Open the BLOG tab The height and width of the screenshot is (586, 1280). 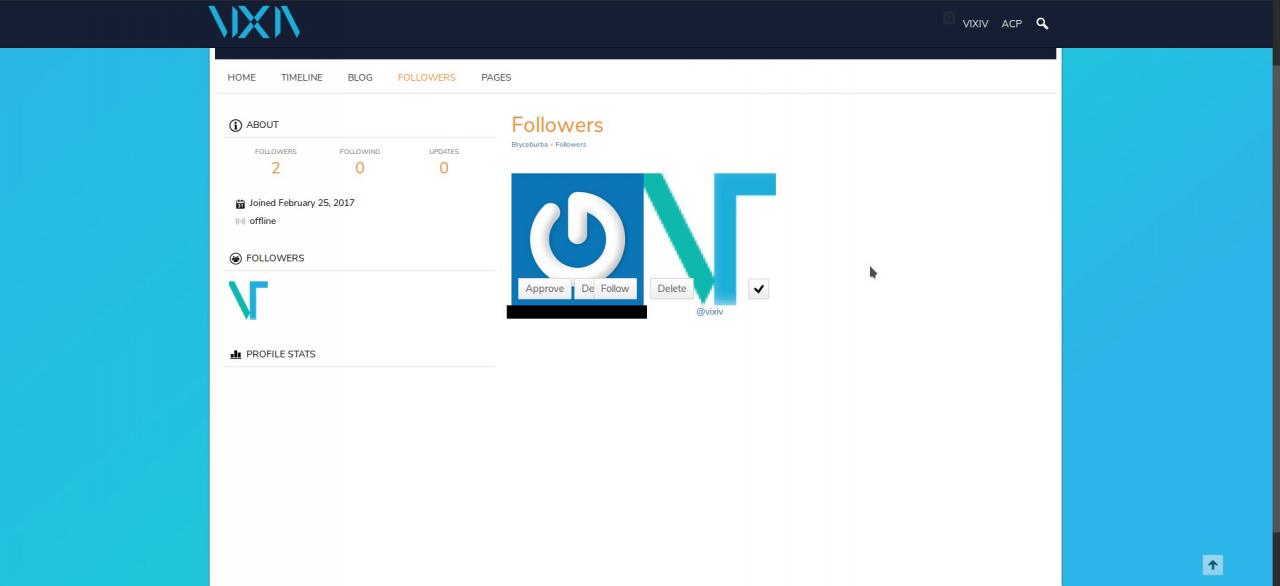point(360,77)
